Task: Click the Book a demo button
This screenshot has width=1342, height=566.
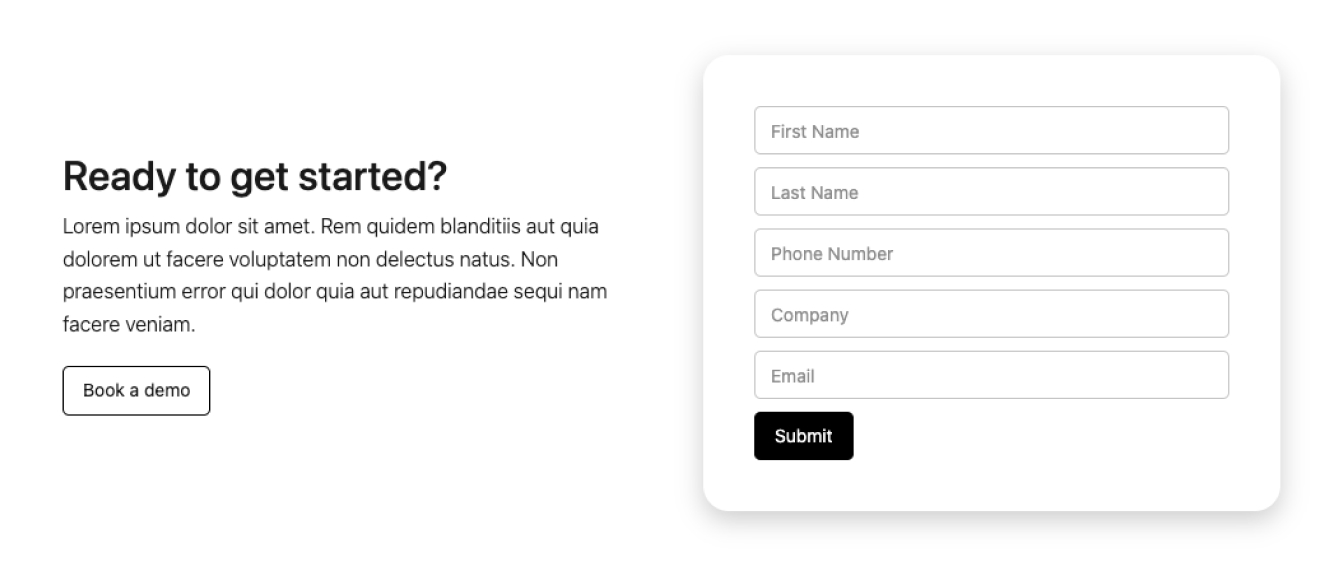Action: click(x=136, y=390)
